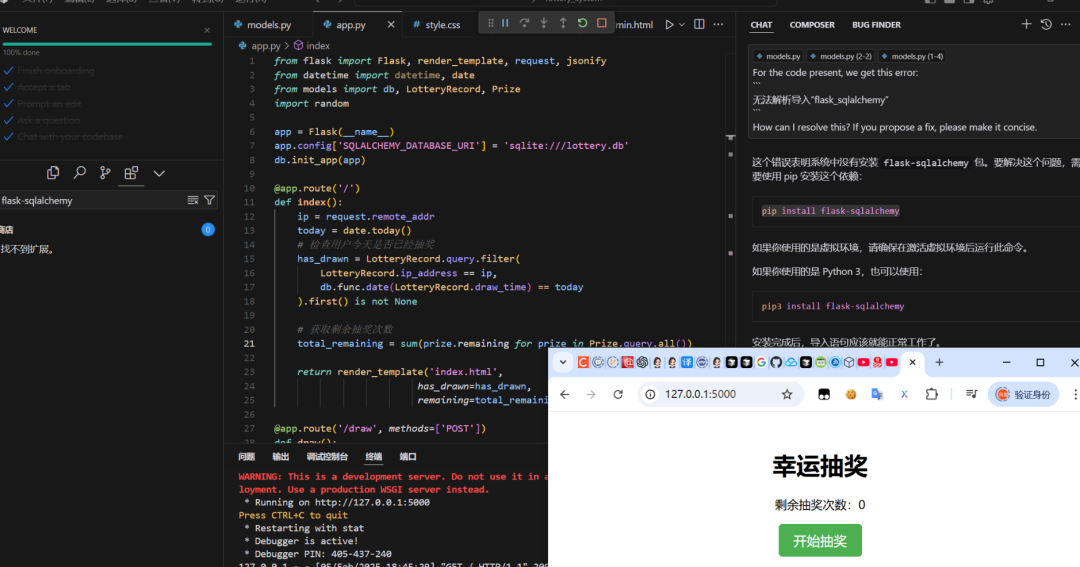Open editor more actions ellipsis
This screenshot has height=567, width=1080.
[x=718, y=25]
